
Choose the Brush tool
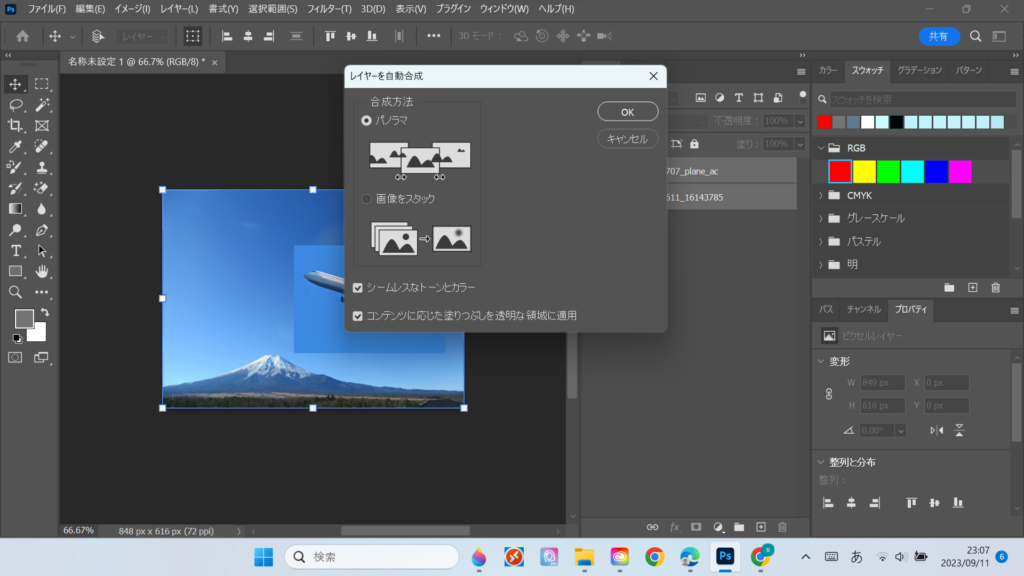click(15, 167)
